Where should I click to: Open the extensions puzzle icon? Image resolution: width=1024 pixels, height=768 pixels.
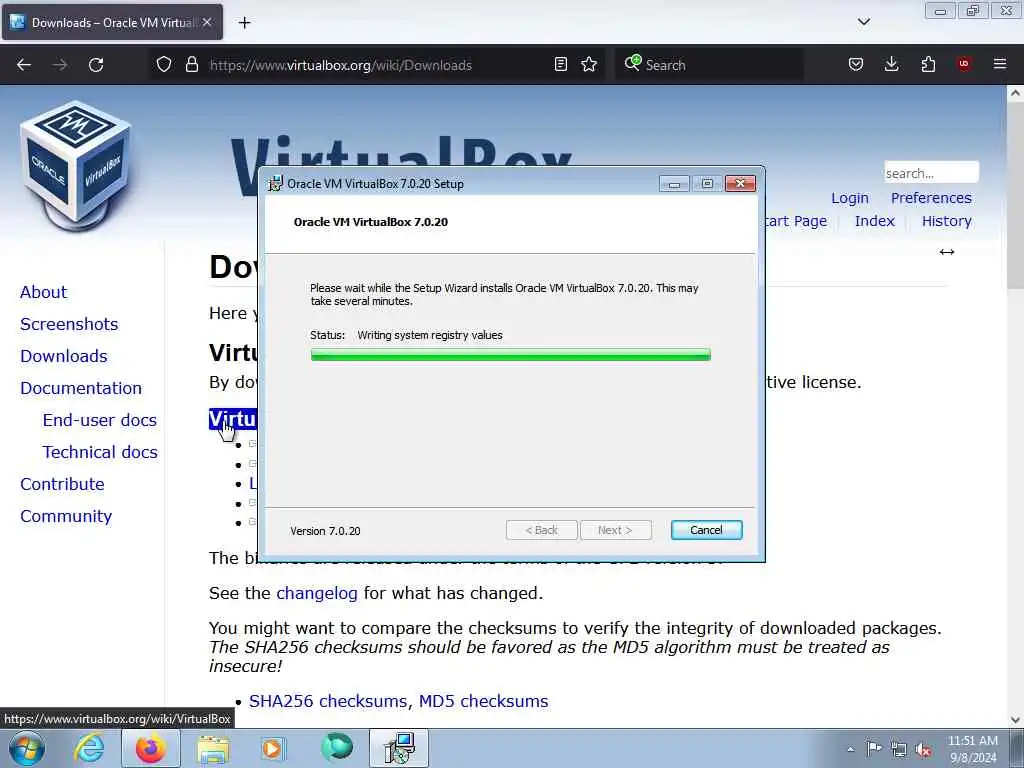pyautogui.click(x=928, y=64)
